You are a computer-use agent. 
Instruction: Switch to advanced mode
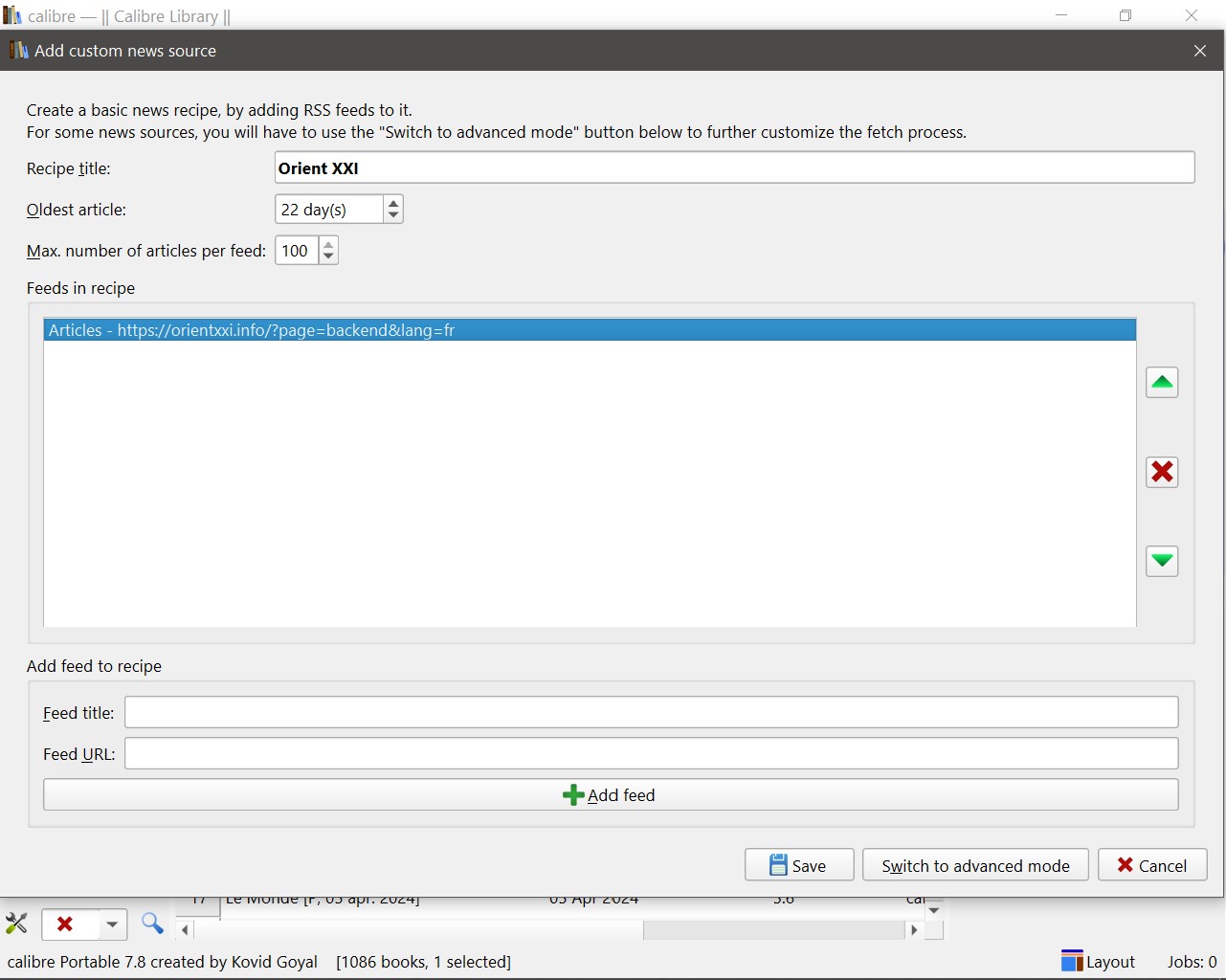[x=975, y=865]
